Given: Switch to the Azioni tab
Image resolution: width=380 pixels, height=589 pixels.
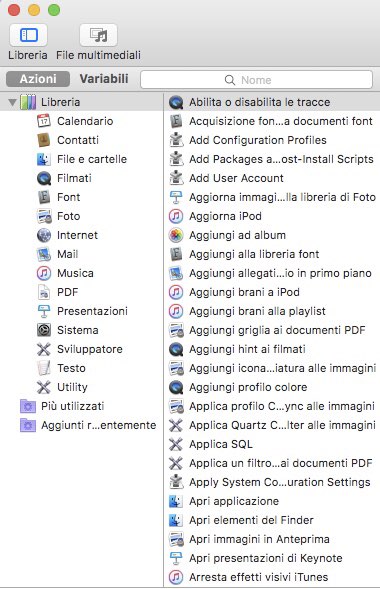Looking at the screenshot, I should [38, 79].
